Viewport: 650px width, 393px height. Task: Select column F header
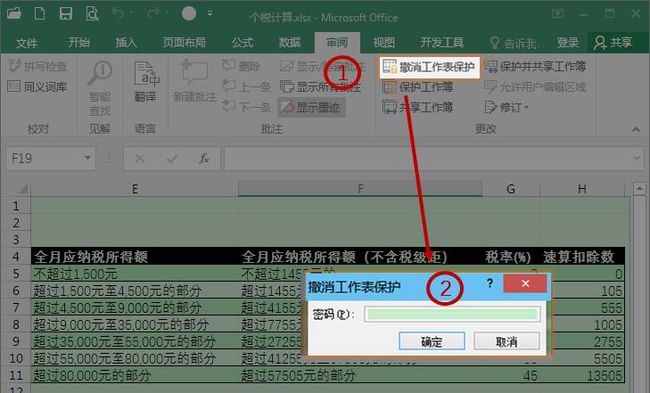360,189
